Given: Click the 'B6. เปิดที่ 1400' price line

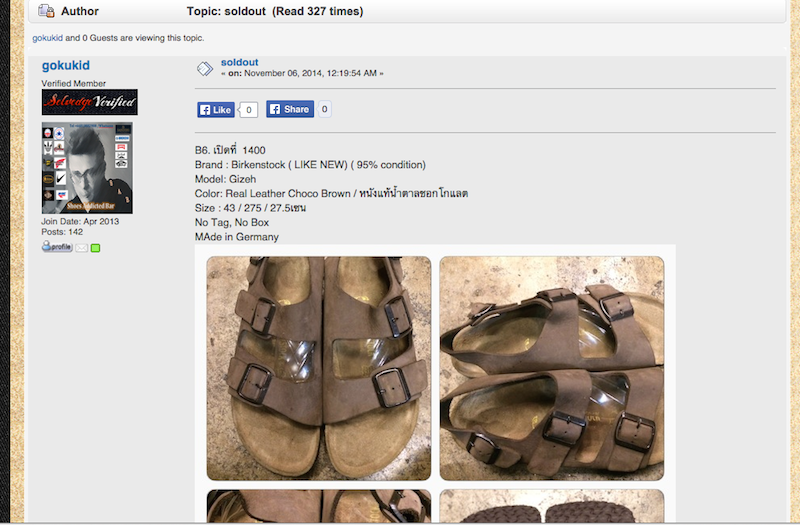Looking at the screenshot, I should click(x=230, y=150).
